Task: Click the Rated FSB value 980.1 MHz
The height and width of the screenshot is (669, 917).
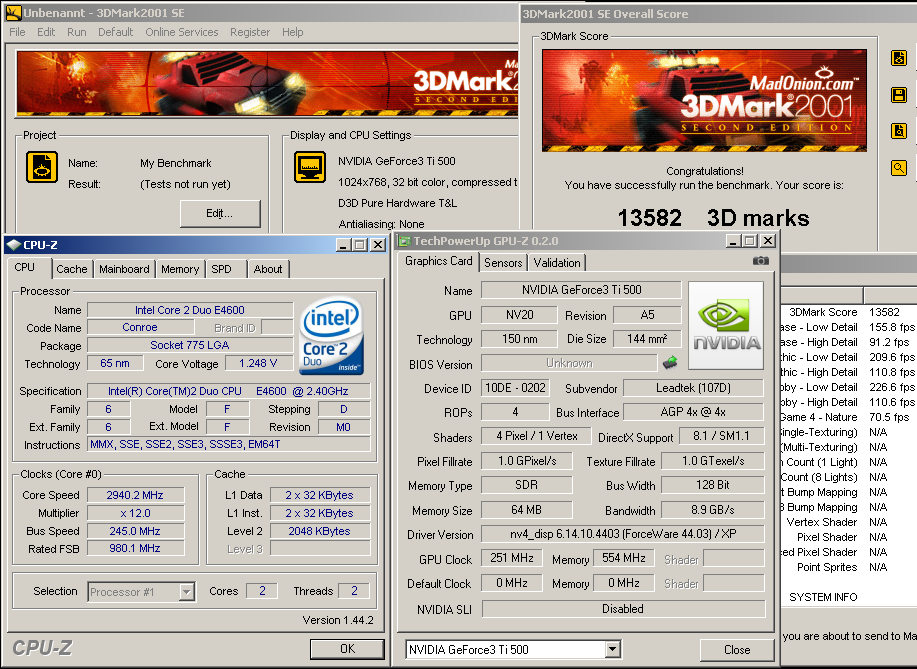Action: (136, 549)
